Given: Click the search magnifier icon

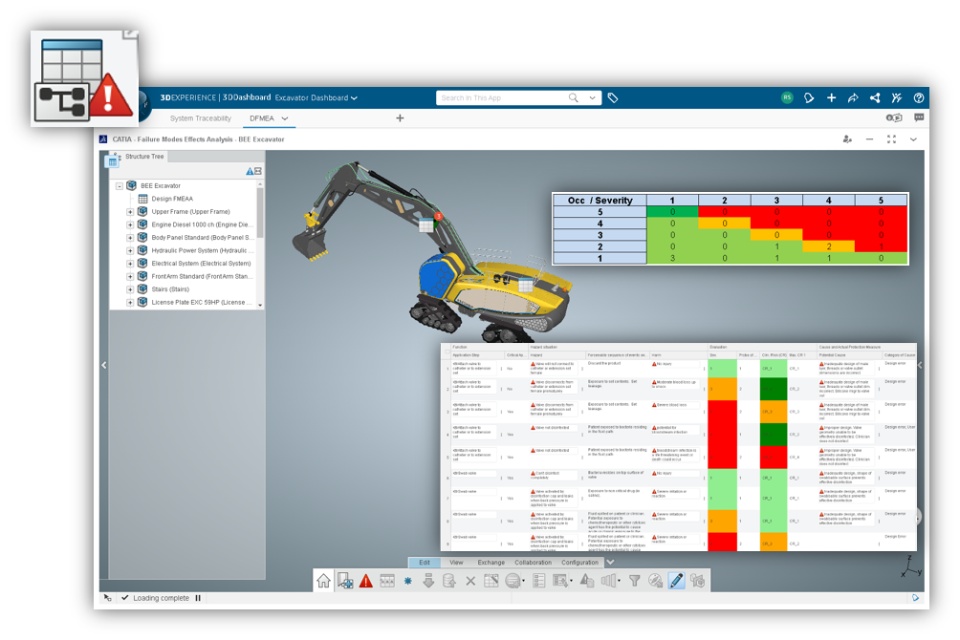Looking at the screenshot, I should [573, 98].
